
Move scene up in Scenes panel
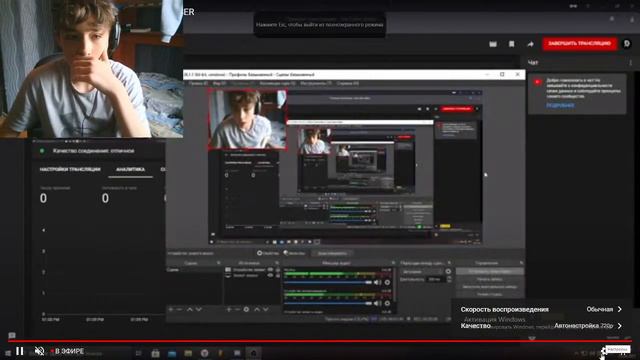click(189, 309)
